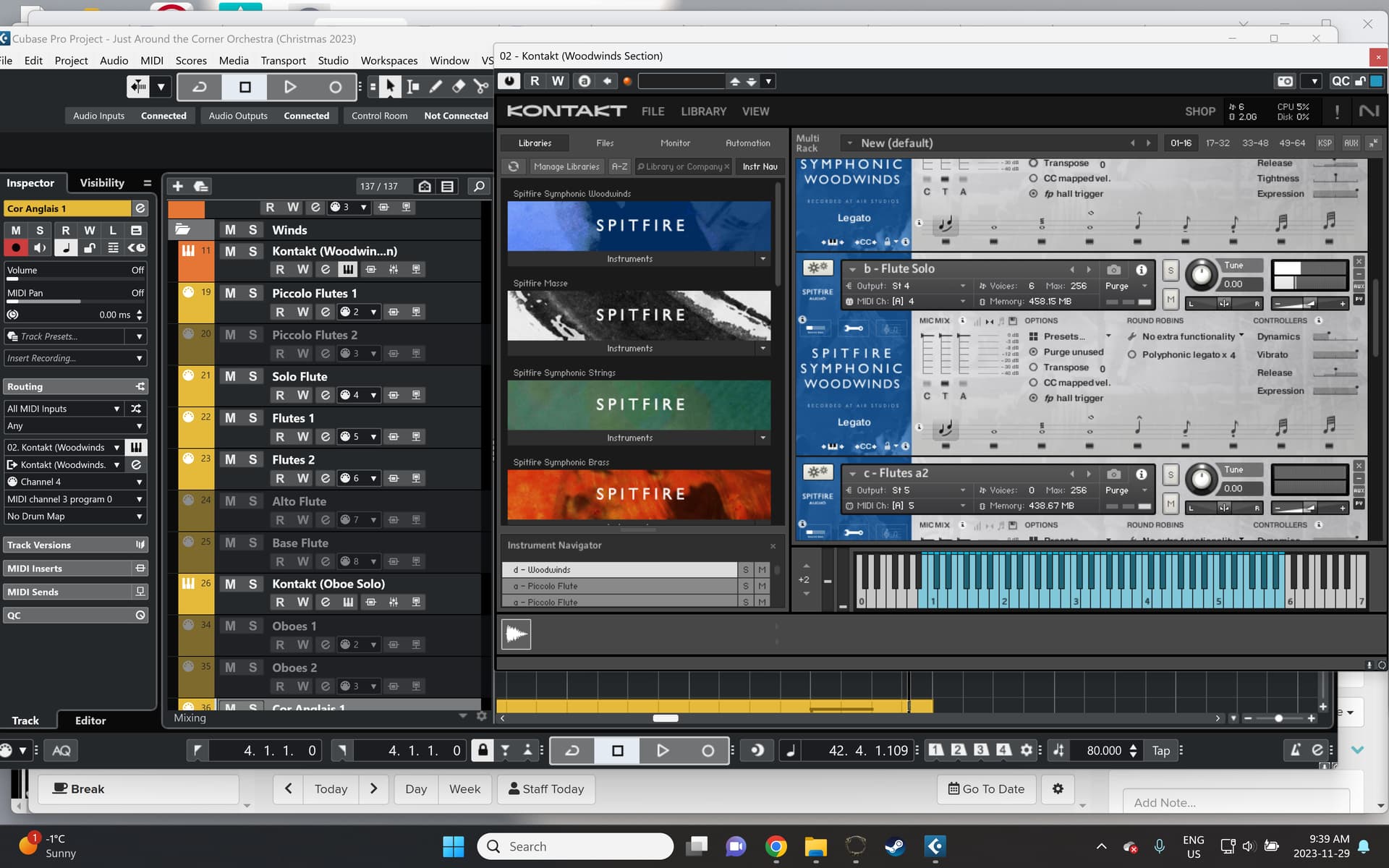Image resolution: width=1389 pixels, height=868 pixels.
Task: Mute the Flutes 1 track
Action: [x=230, y=417]
